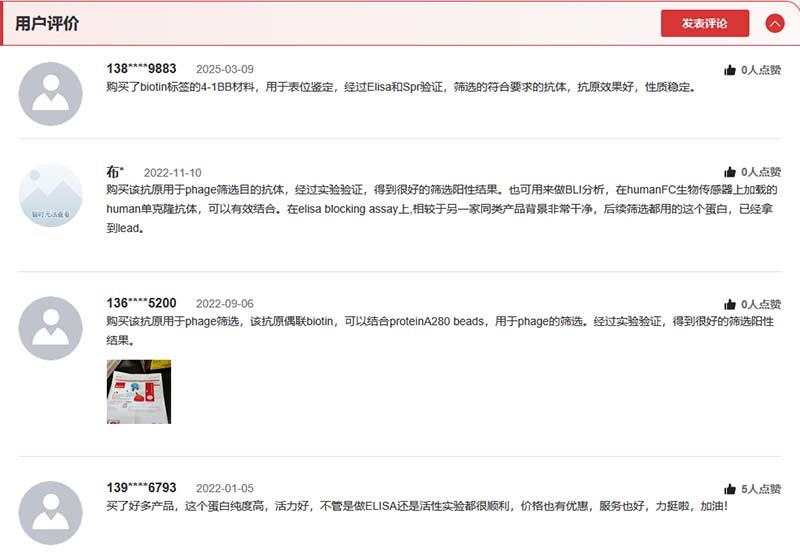Like the review by 138****9883

pyautogui.click(x=730, y=70)
